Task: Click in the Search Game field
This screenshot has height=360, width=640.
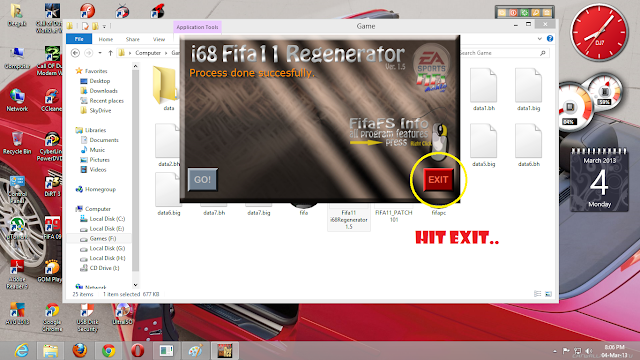Action: click(502, 53)
